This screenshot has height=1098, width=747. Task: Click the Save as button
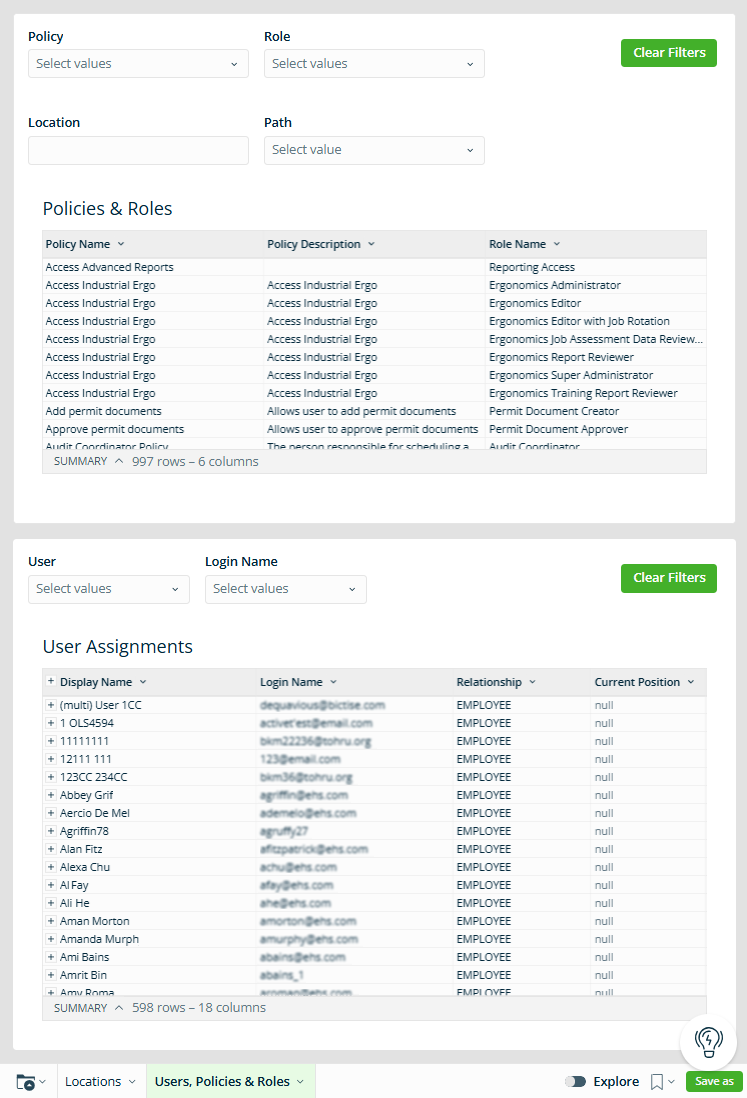(x=714, y=1081)
